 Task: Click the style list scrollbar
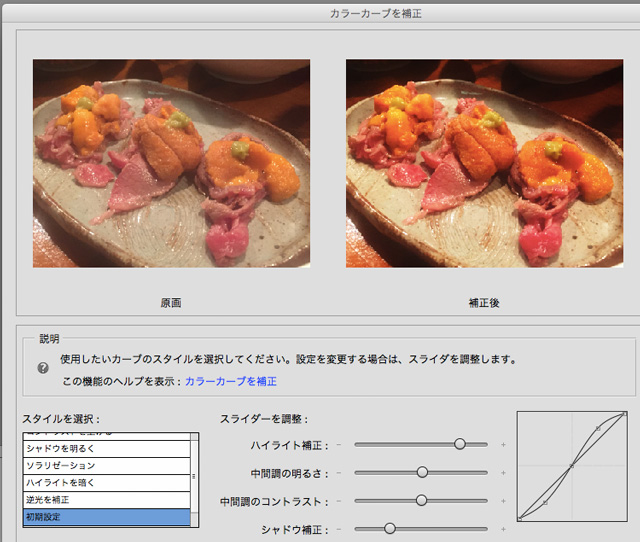coord(194,480)
